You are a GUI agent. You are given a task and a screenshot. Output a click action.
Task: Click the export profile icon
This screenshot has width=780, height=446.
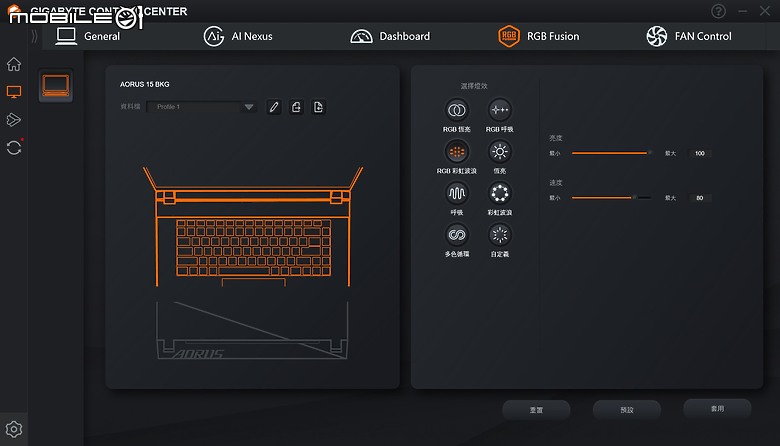tap(296, 107)
